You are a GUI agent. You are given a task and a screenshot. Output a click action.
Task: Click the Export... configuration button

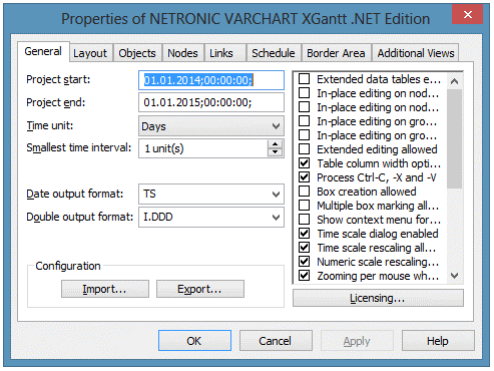tap(200, 289)
